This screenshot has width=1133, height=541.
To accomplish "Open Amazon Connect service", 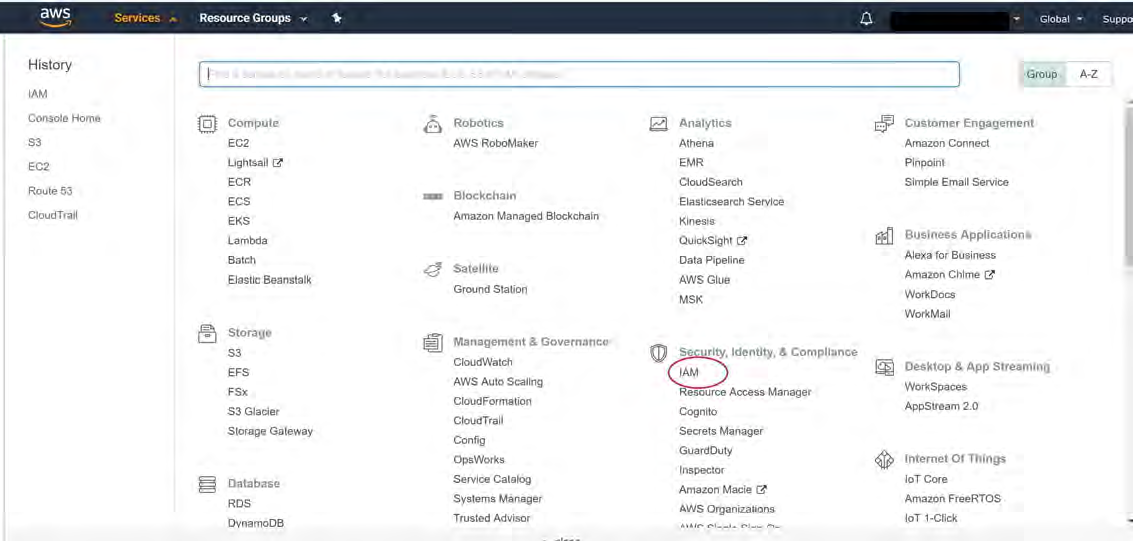I will point(947,144).
